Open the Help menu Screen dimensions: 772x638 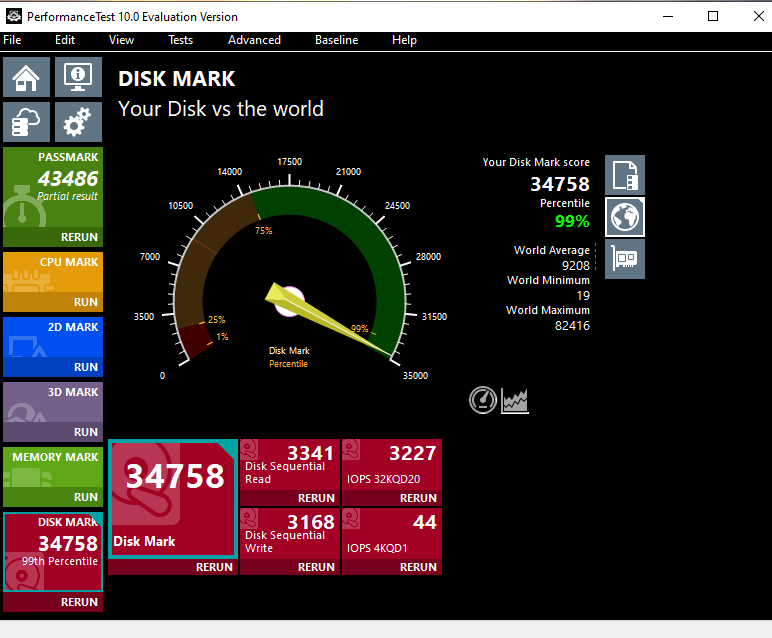(404, 40)
